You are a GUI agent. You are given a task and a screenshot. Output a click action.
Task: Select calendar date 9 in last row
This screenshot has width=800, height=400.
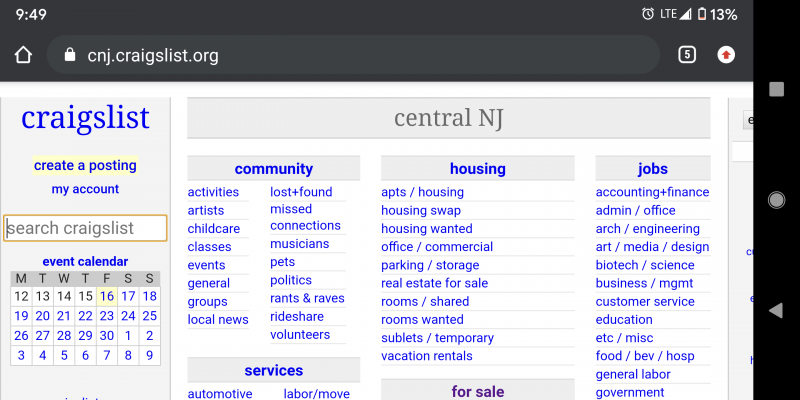(x=149, y=355)
